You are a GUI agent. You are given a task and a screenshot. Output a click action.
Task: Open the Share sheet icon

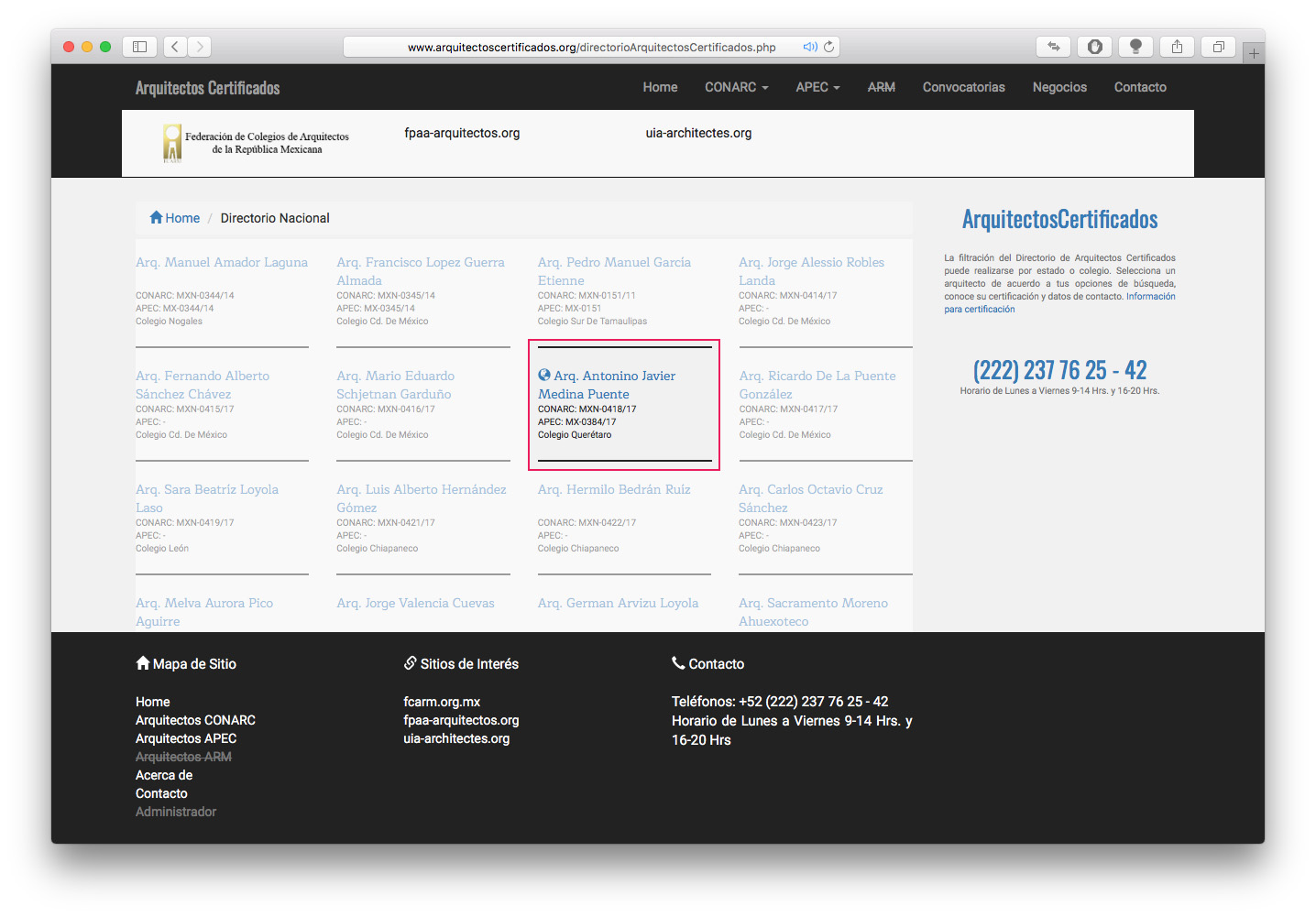(x=1177, y=47)
